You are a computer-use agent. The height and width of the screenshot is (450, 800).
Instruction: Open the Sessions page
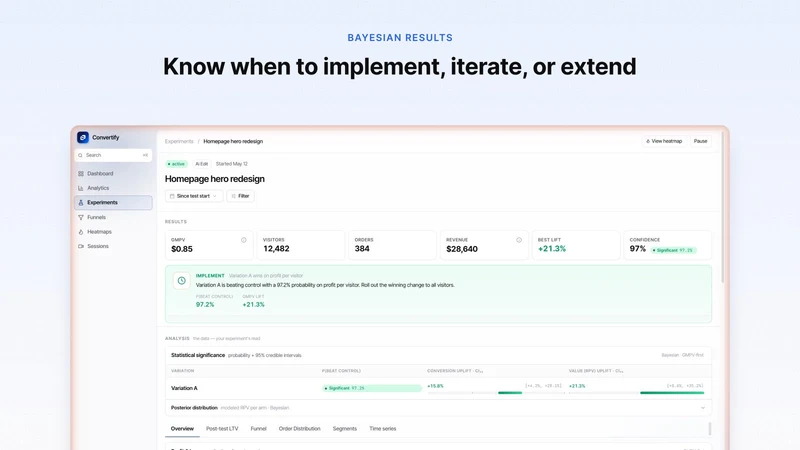[113, 246]
